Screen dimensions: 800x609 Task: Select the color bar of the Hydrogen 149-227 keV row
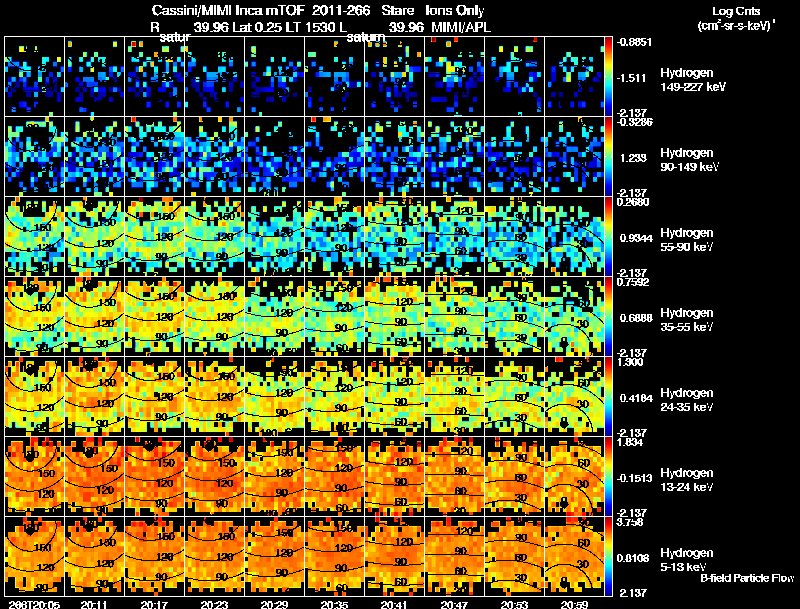[x=608, y=77]
